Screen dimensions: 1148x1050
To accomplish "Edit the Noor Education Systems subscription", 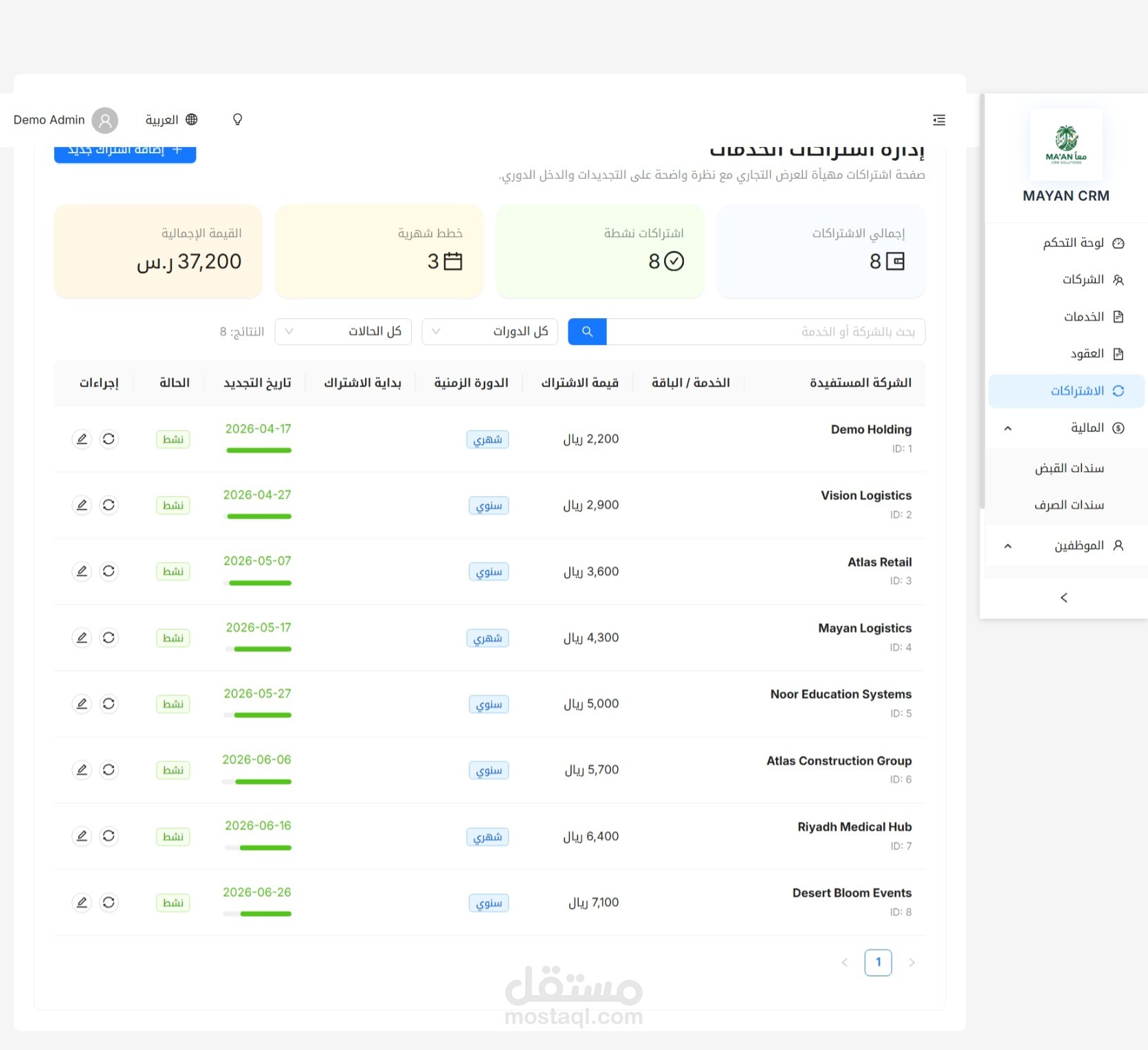I will tap(82, 704).
